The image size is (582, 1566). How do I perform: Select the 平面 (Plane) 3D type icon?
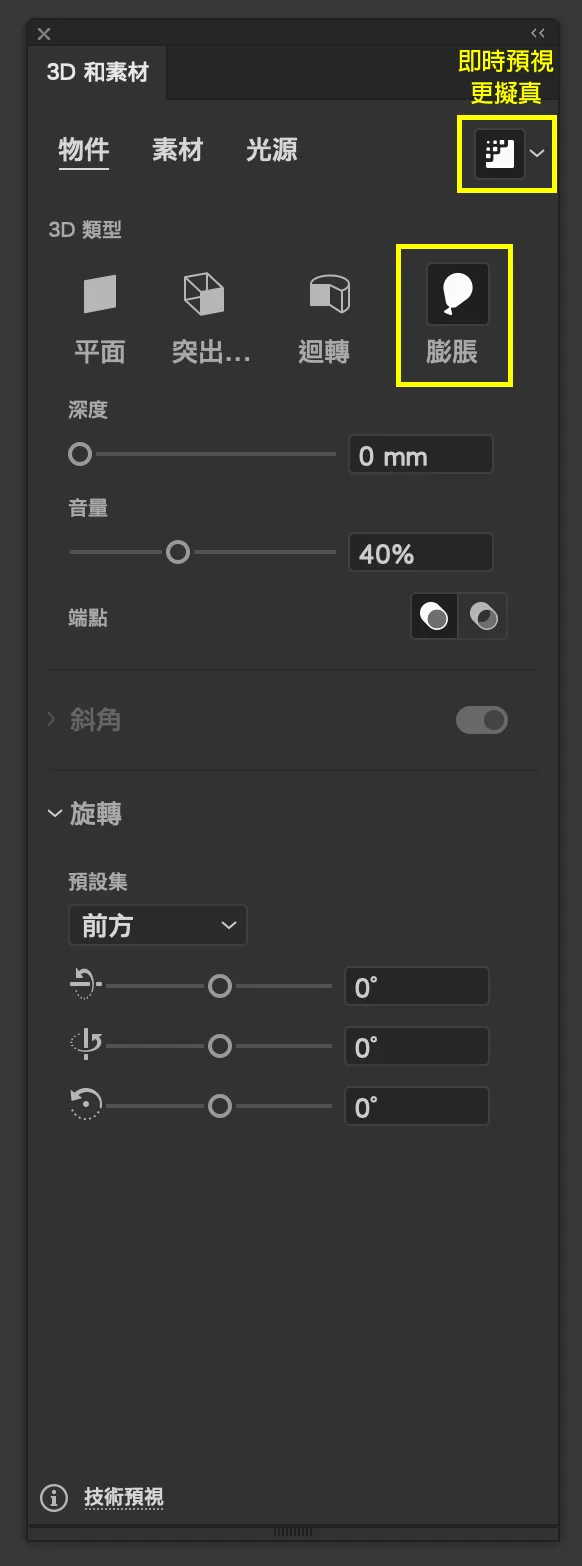point(100,294)
